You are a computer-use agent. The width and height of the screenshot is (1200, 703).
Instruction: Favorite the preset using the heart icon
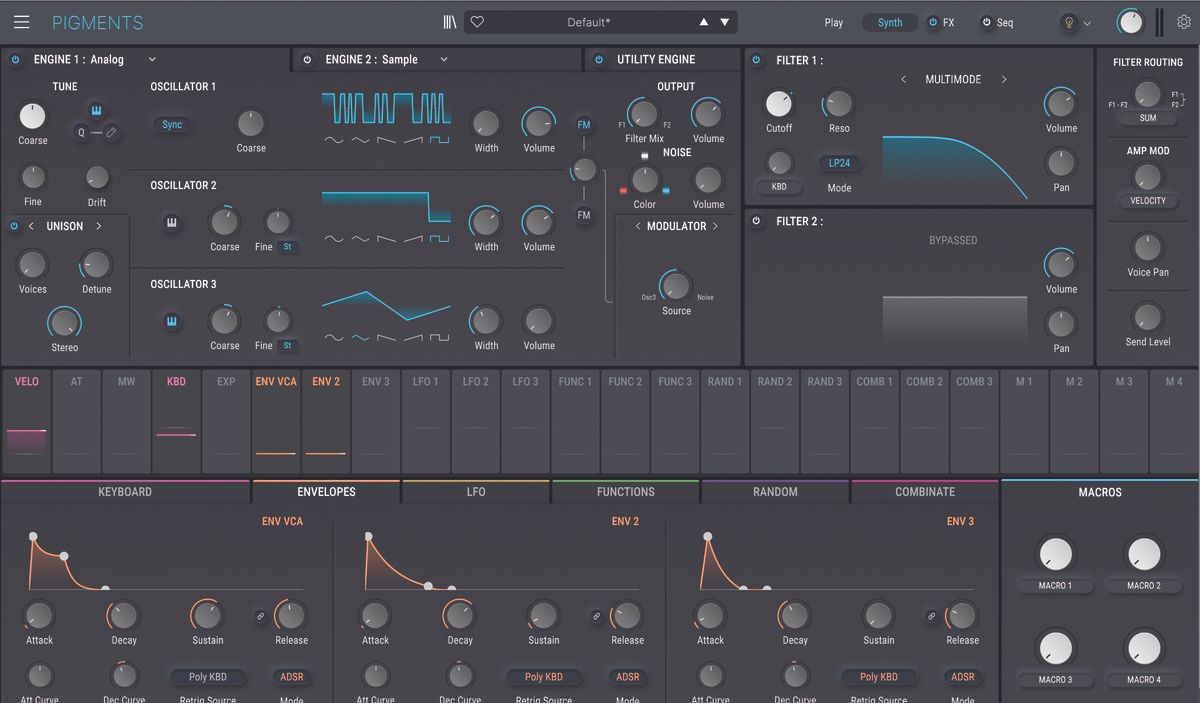point(476,22)
